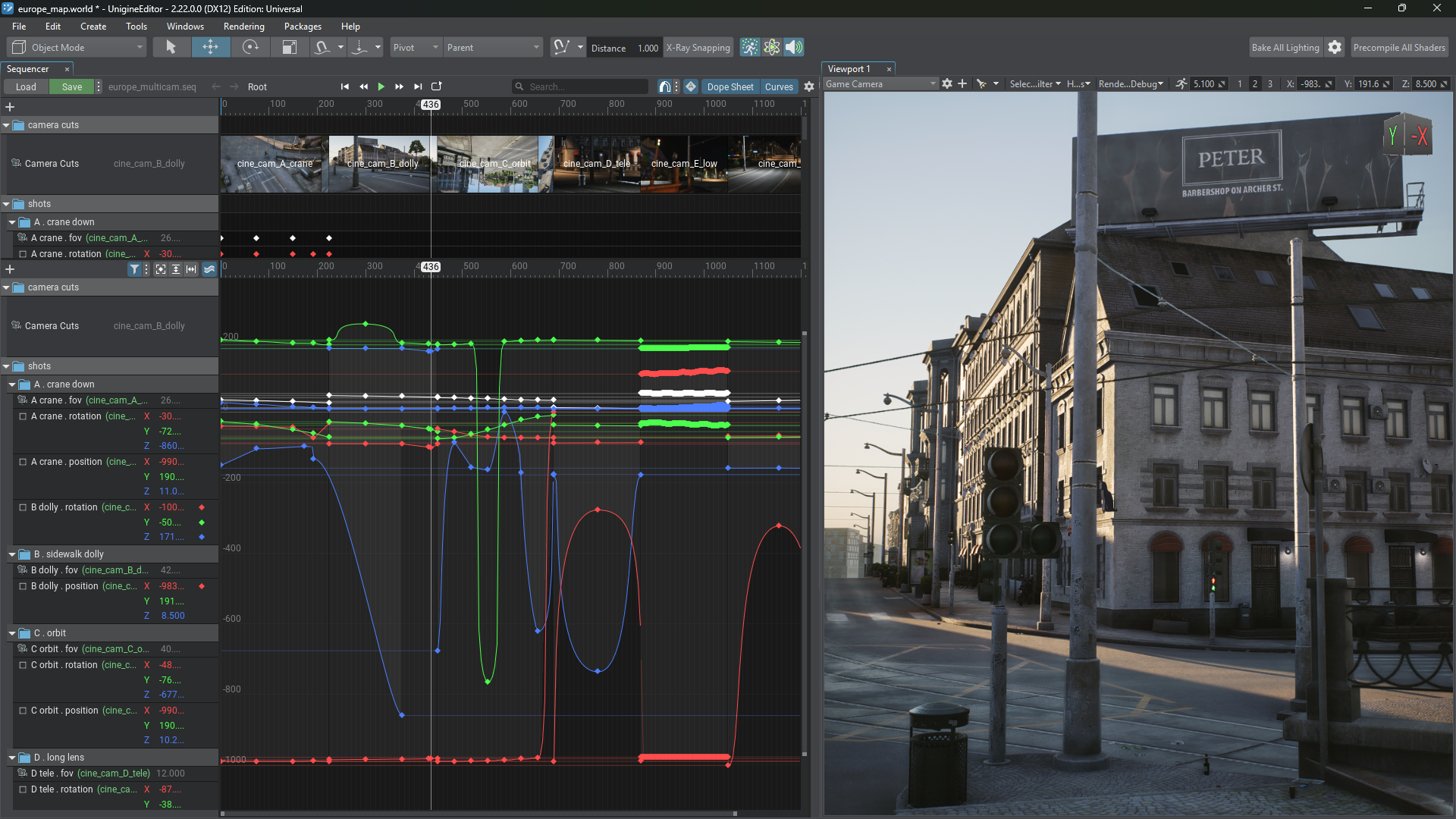This screenshot has height=819, width=1456.
Task: Select the Scale manipulator tool
Action: pyautogui.click(x=289, y=47)
